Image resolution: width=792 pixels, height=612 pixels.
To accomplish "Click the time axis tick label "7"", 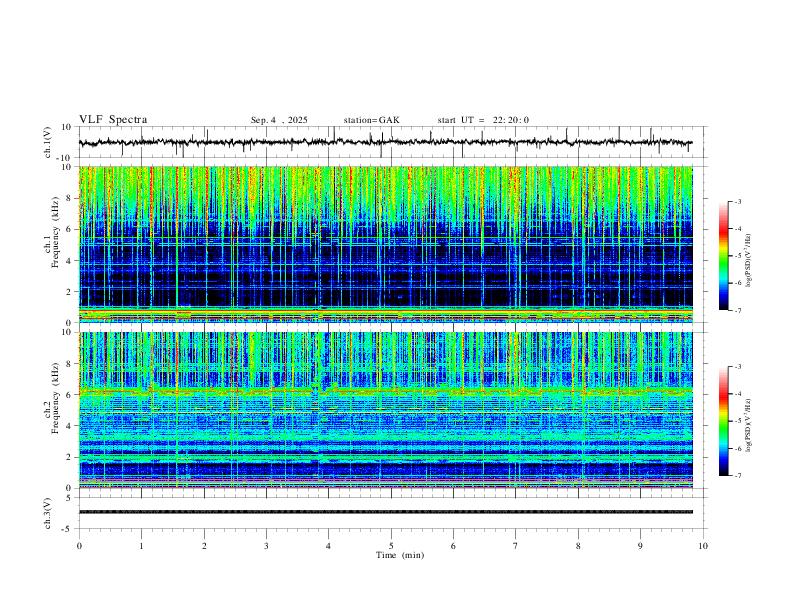I will (x=516, y=546).
